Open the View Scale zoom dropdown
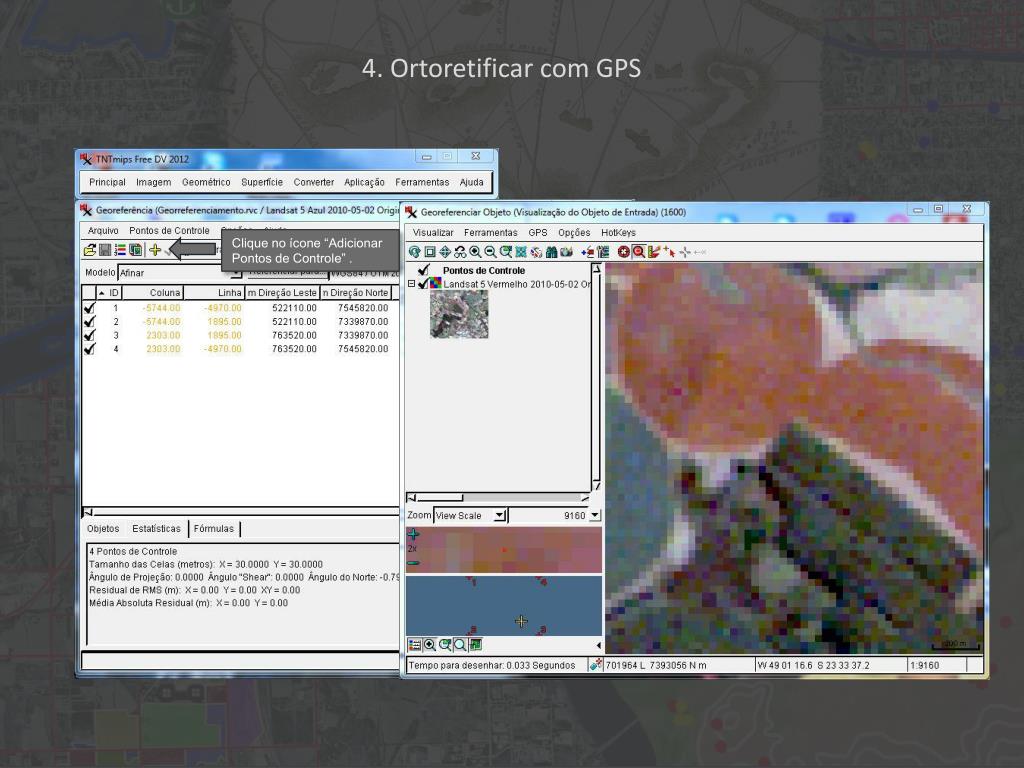This screenshot has height=768, width=1024. (500, 515)
